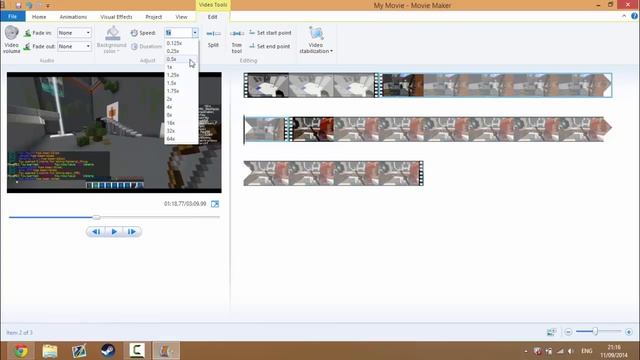
Task: Switch to the Project tab
Action: [x=153, y=17]
